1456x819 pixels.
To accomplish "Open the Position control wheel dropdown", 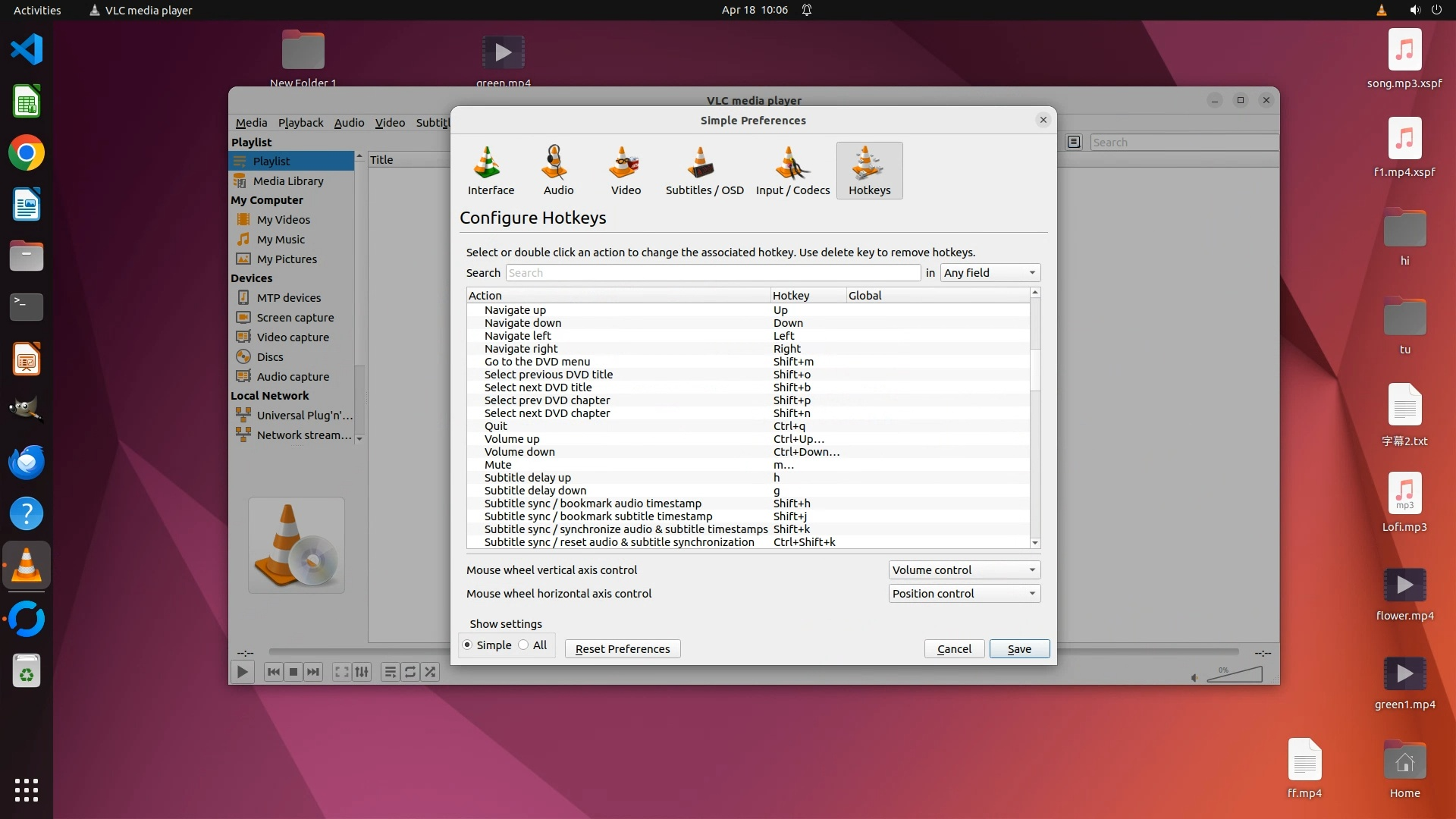I will pyautogui.click(x=964, y=594).
